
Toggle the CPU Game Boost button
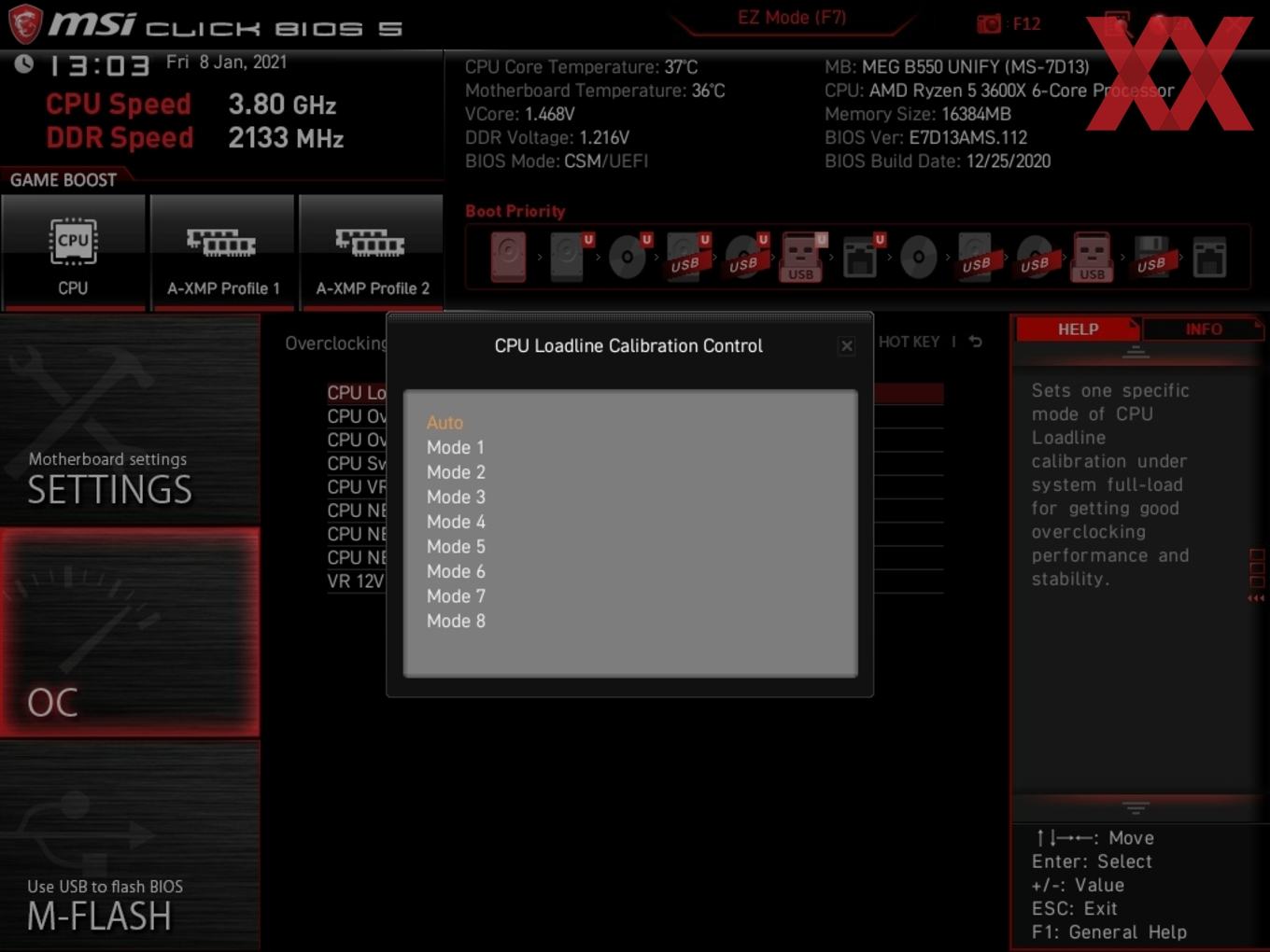point(73,252)
